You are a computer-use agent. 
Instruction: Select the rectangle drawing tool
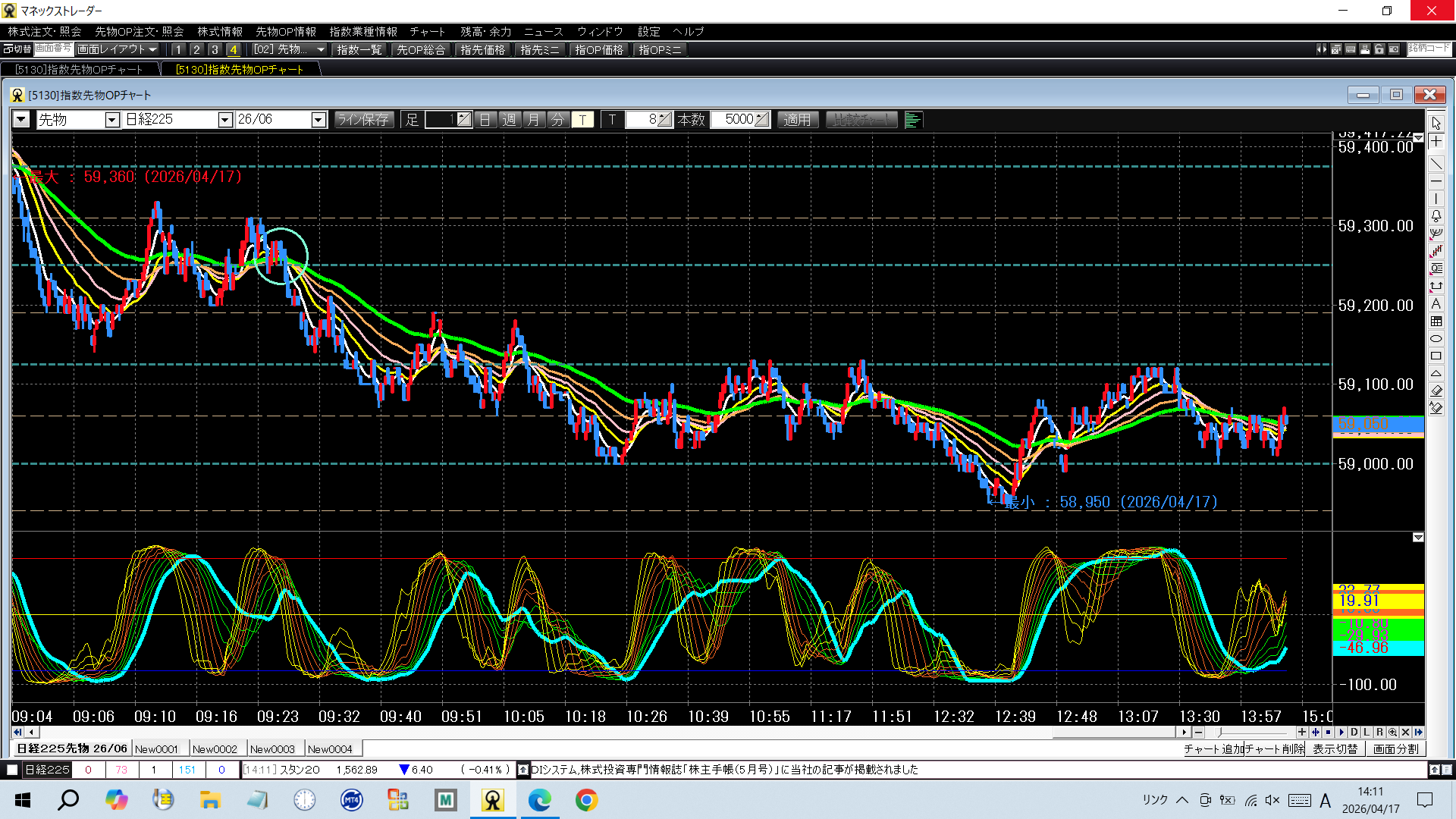click(x=1436, y=356)
